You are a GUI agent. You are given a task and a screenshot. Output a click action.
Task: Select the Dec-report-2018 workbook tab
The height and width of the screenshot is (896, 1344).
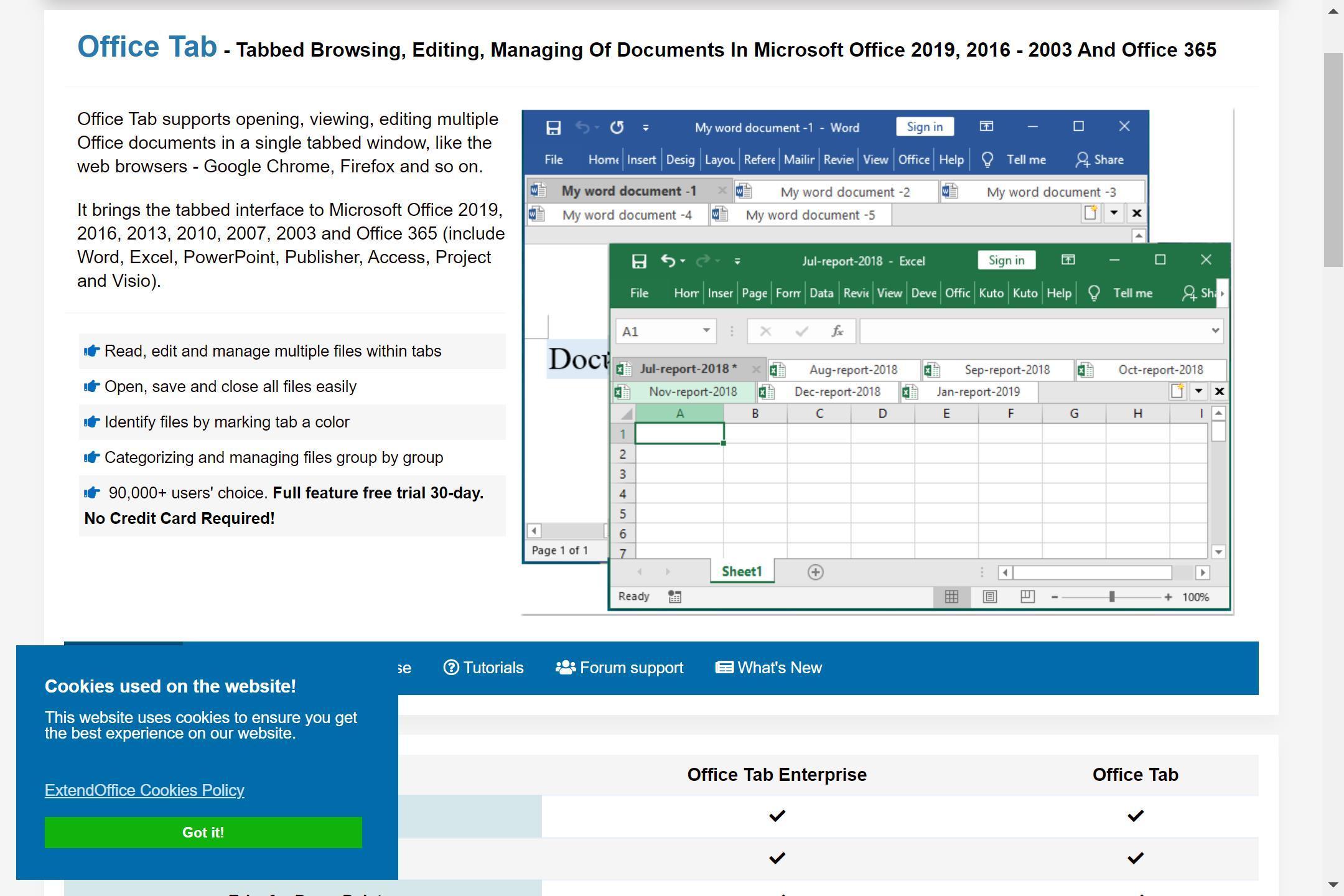(x=828, y=392)
